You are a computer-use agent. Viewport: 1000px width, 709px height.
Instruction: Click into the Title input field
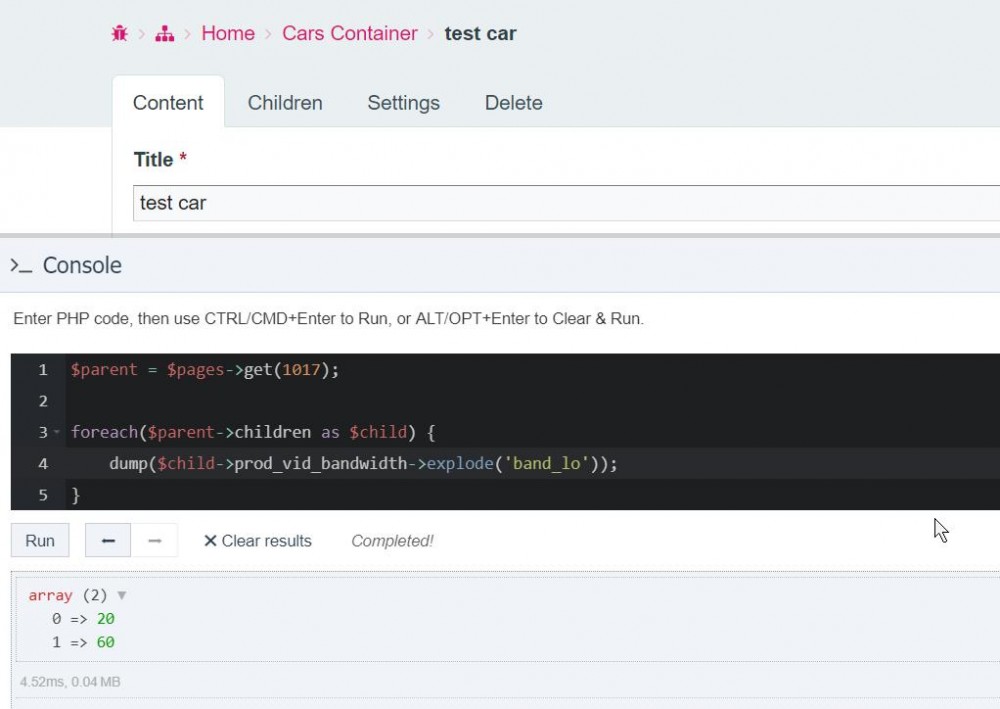565,203
